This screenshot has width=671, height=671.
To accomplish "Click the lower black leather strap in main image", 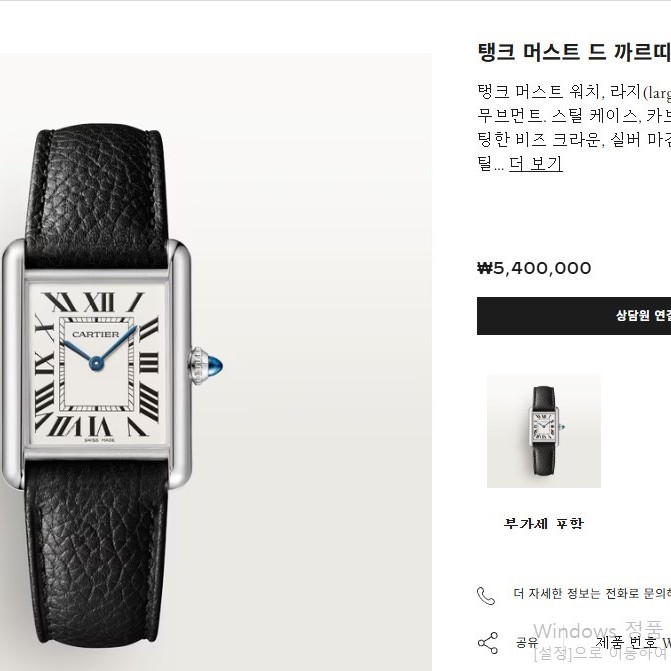I will (x=97, y=554).
